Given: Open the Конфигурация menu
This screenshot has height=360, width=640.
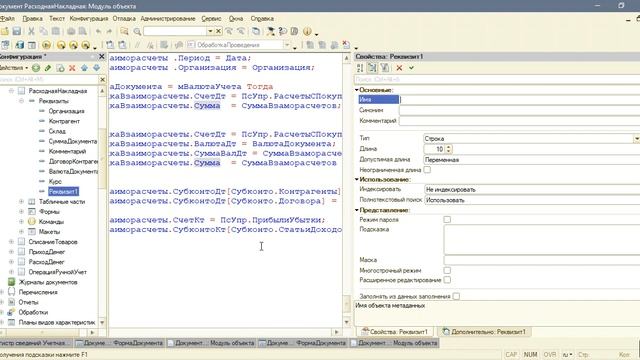Looking at the screenshot, I should click(x=89, y=18).
